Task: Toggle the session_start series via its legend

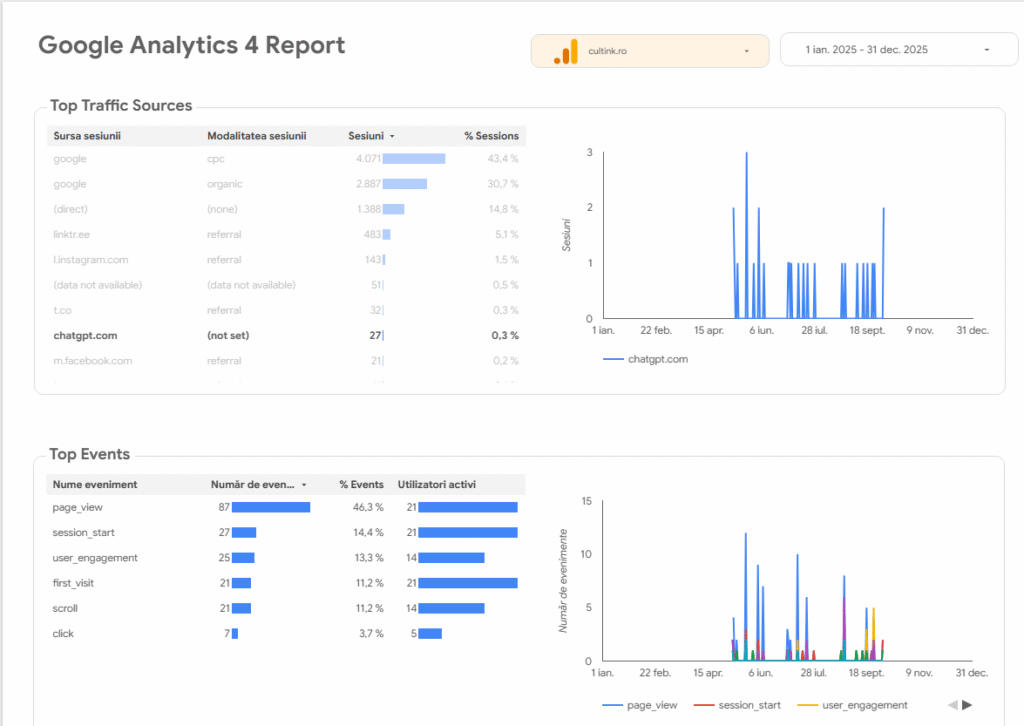Action: click(737, 704)
